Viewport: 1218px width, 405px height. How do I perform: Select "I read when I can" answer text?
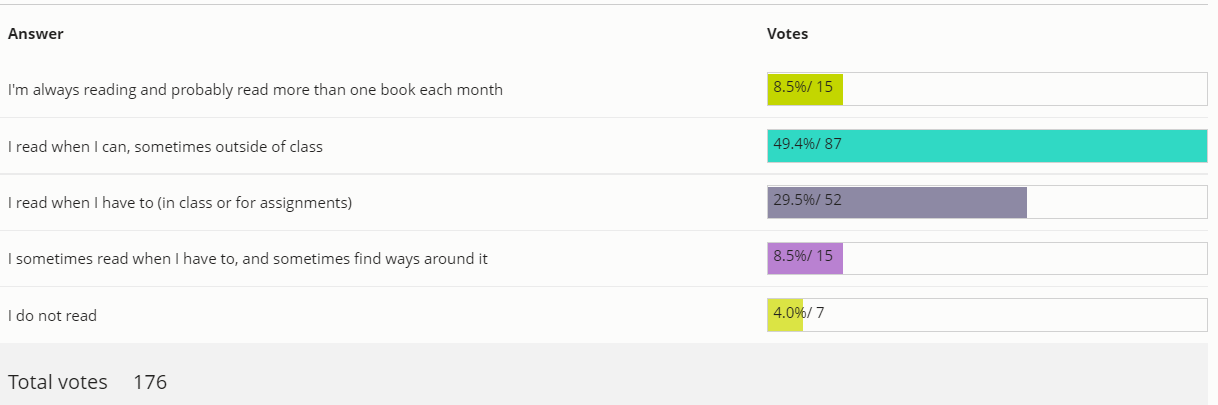pyautogui.click(x=165, y=147)
